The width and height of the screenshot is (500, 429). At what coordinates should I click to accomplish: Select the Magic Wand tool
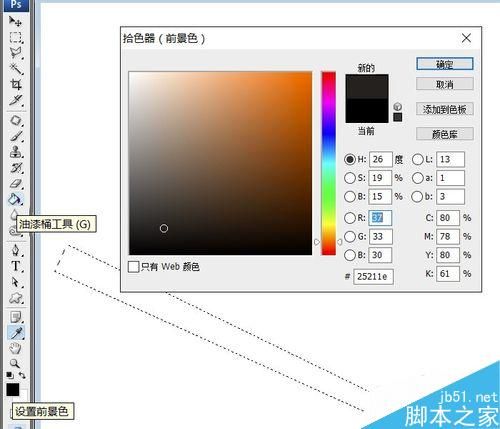pyautogui.click(x=15, y=69)
